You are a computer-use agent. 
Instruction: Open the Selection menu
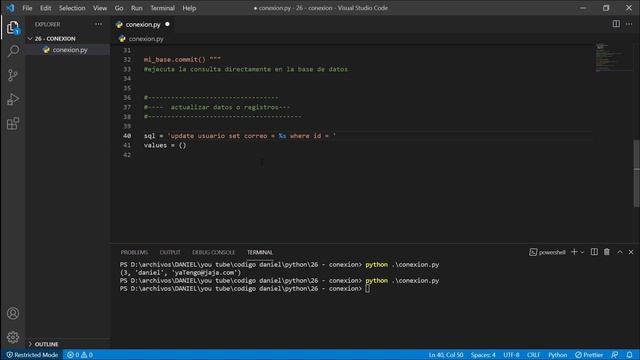[x=72, y=8]
